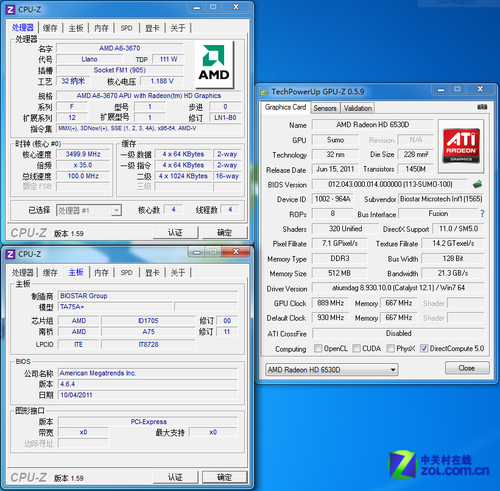Click the Socket FM1 (905) field
Viewport: 500px width, 491px height.
coord(120,70)
